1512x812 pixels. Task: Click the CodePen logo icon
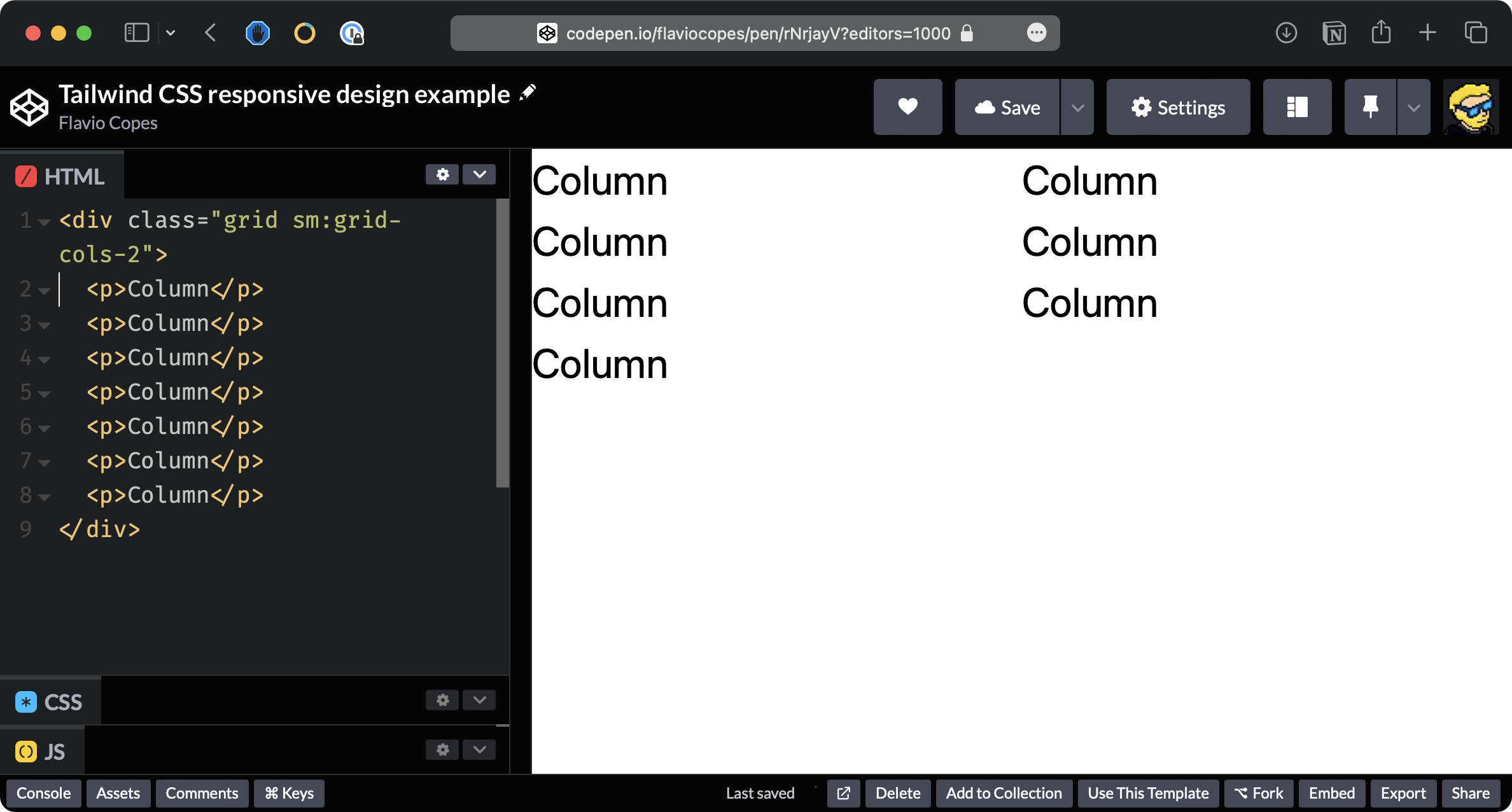pyautogui.click(x=29, y=107)
